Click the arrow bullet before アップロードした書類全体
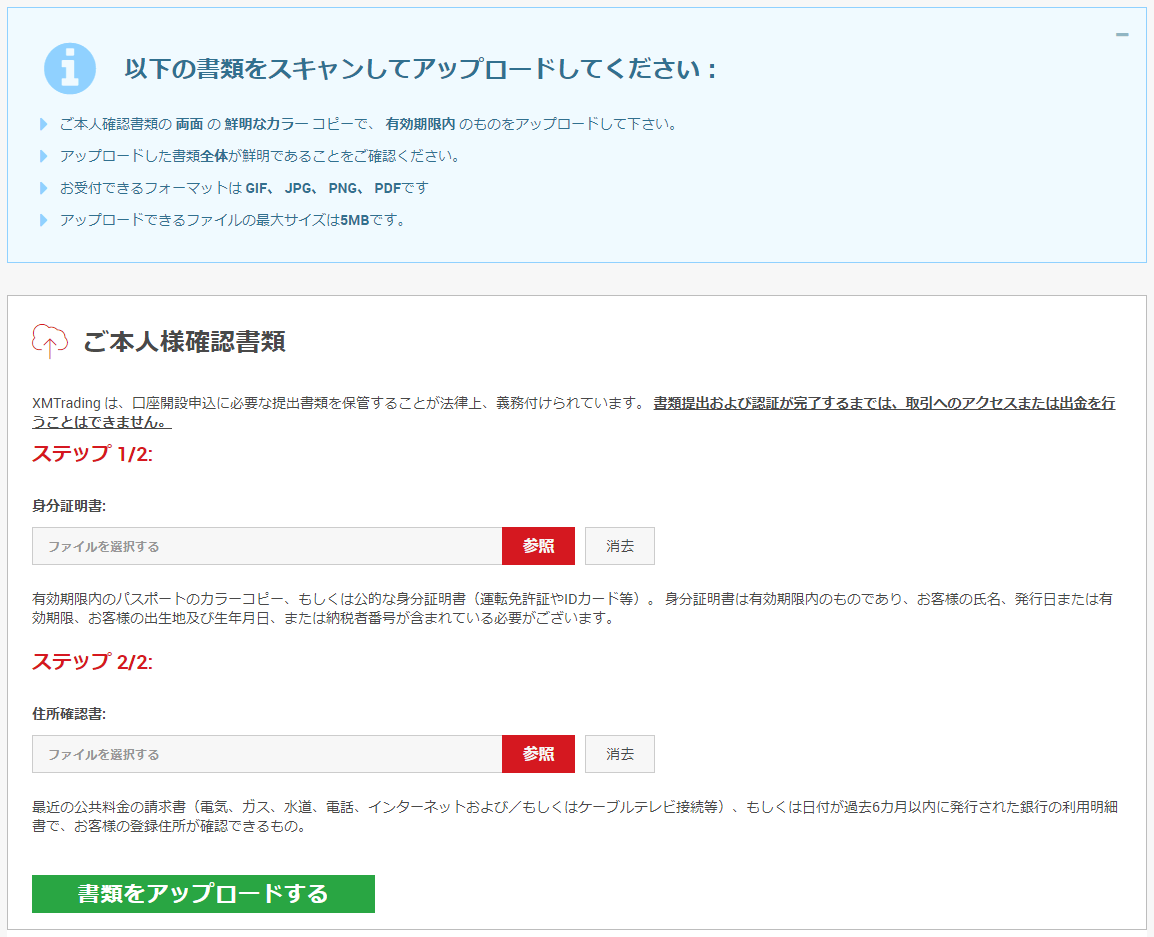This screenshot has height=937, width=1154. point(43,157)
